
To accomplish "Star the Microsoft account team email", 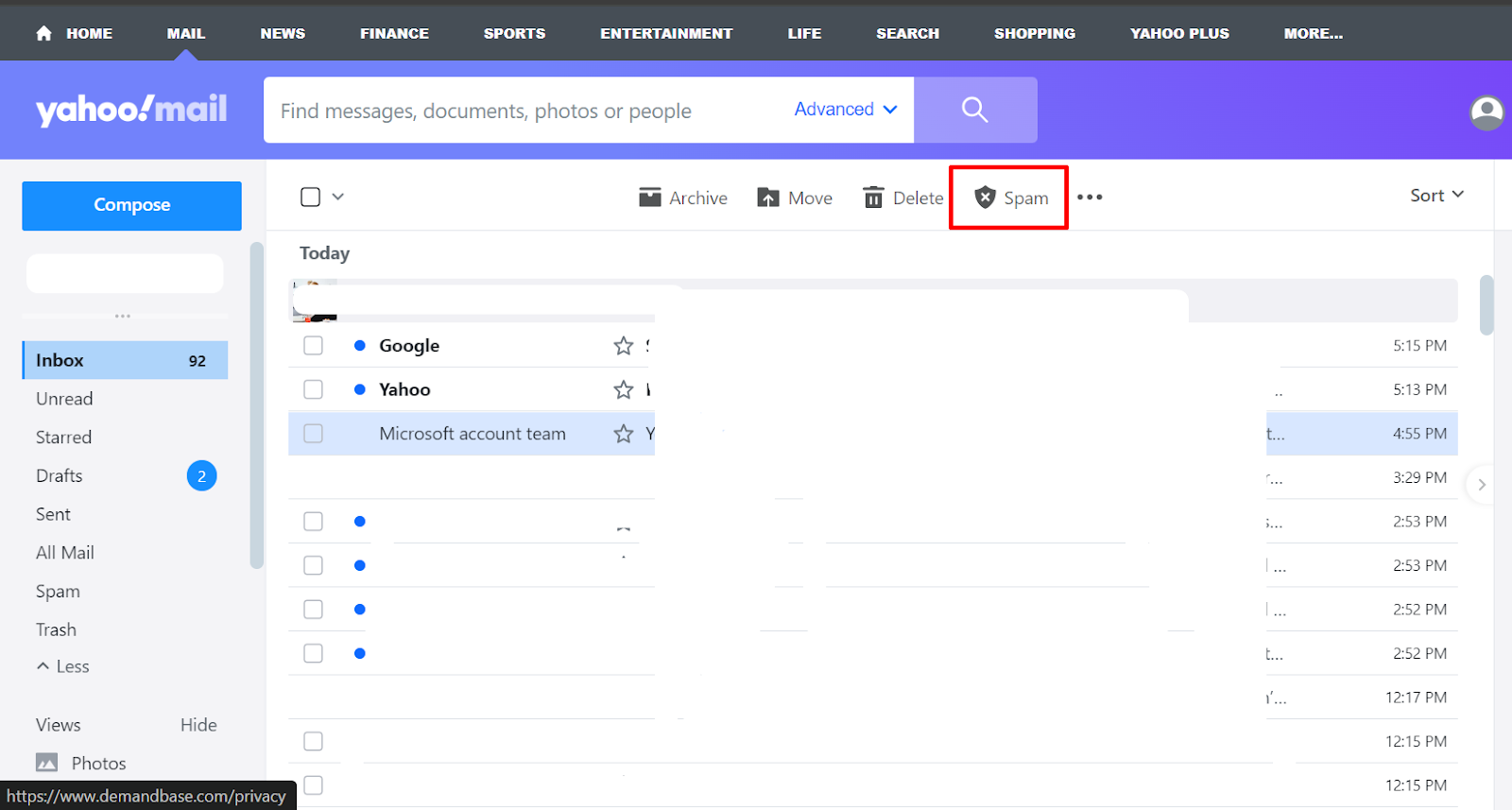I will (623, 434).
